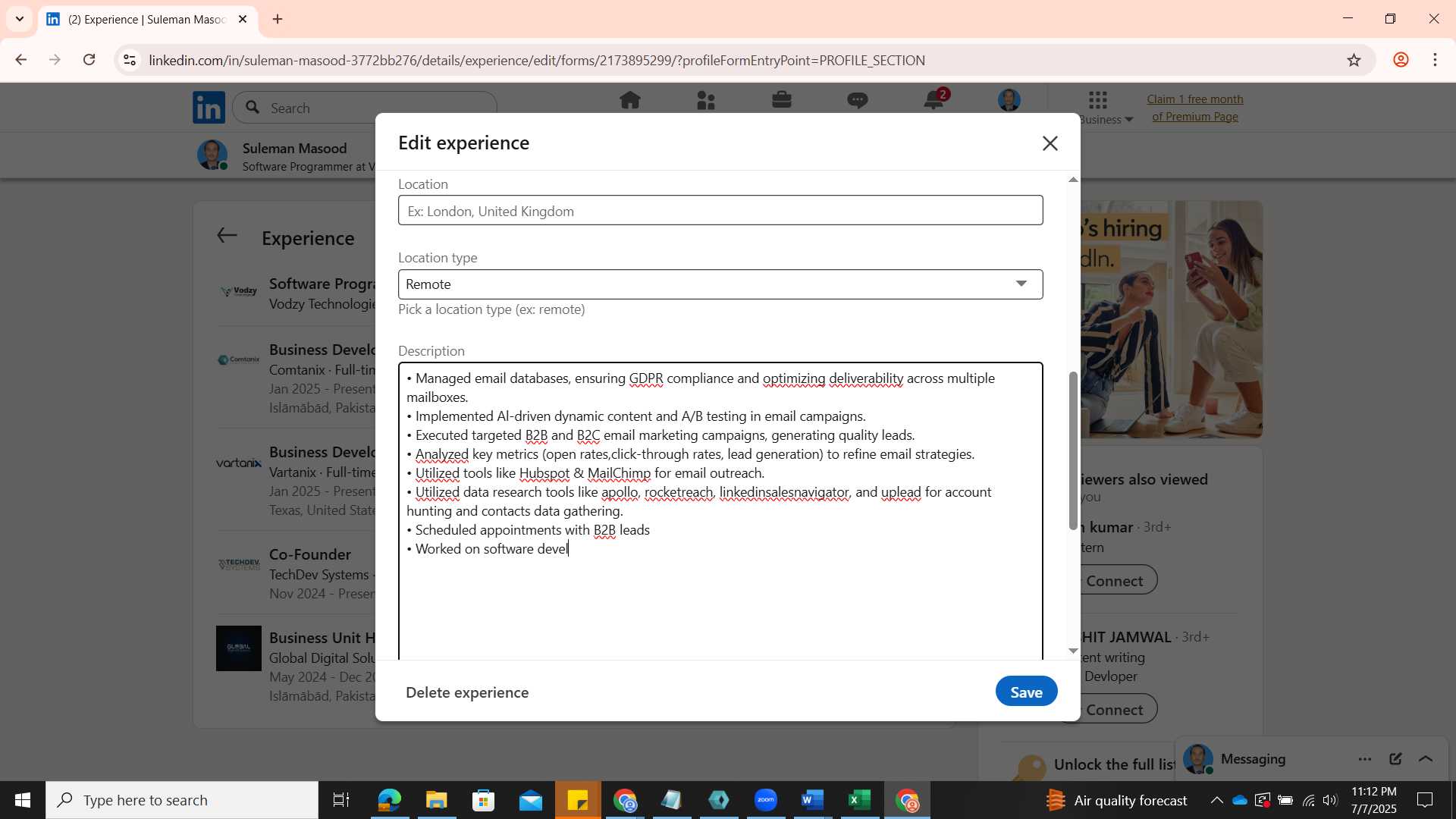Open File Explorer from taskbar
The width and height of the screenshot is (1456, 819).
point(436,800)
